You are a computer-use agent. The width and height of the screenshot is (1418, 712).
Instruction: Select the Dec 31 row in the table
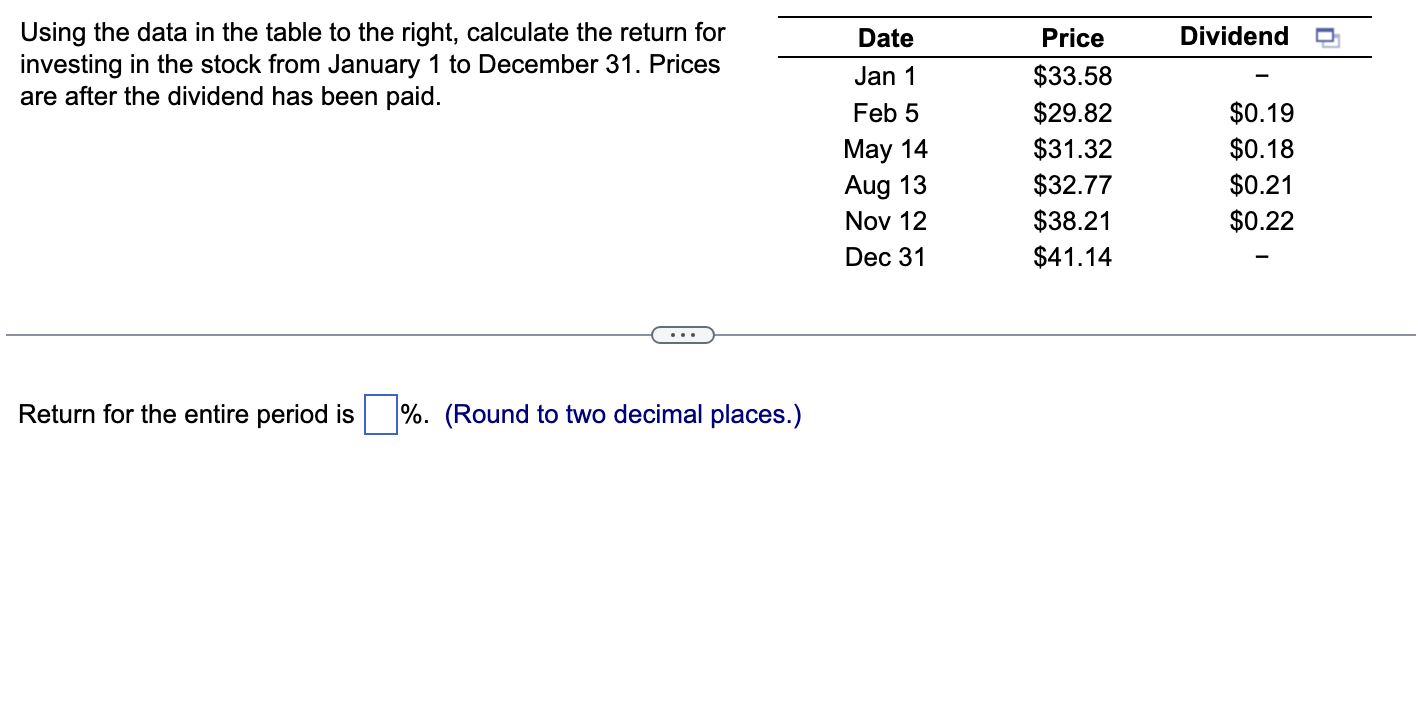click(x=885, y=257)
